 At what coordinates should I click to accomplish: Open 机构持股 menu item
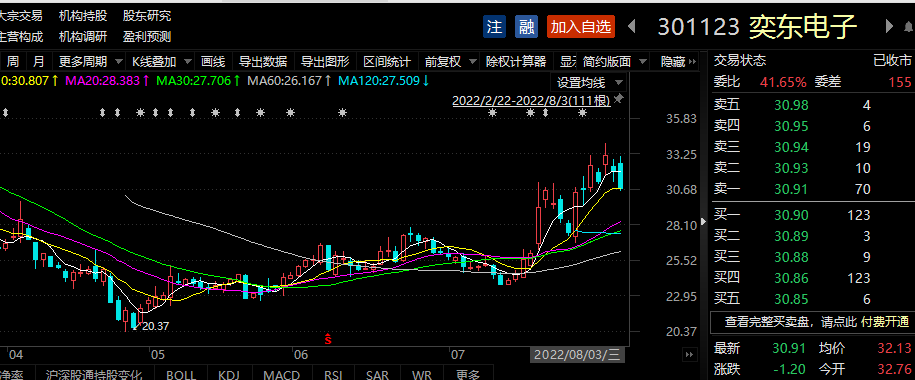point(83,16)
